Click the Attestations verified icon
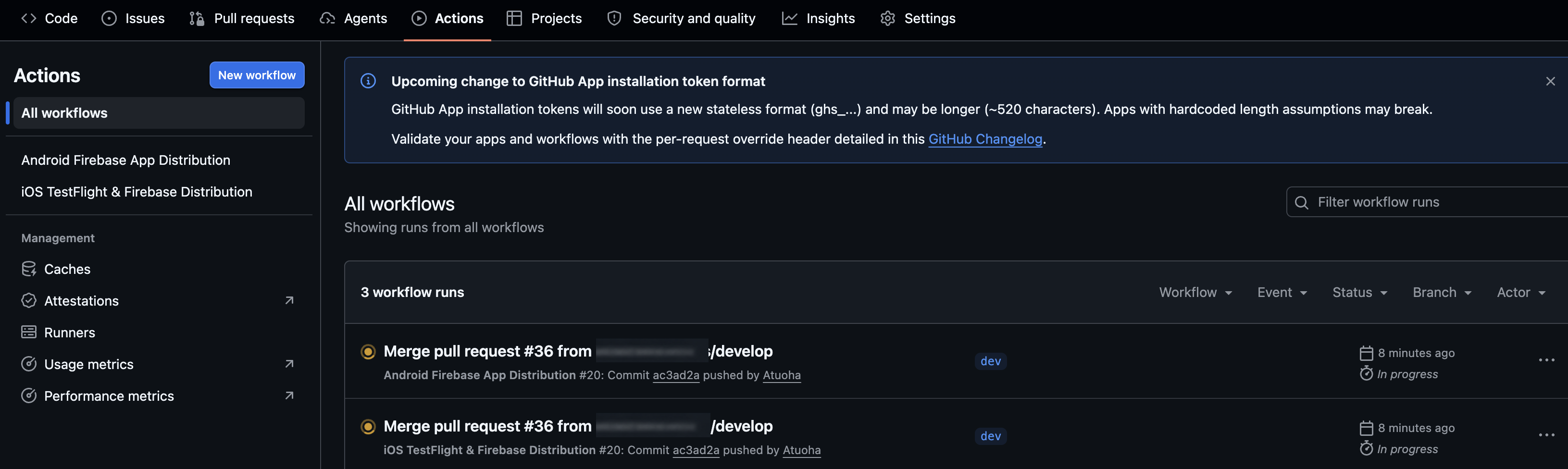Image resolution: width=1568 pixels, height=469 pixels. tap(29, 300)
